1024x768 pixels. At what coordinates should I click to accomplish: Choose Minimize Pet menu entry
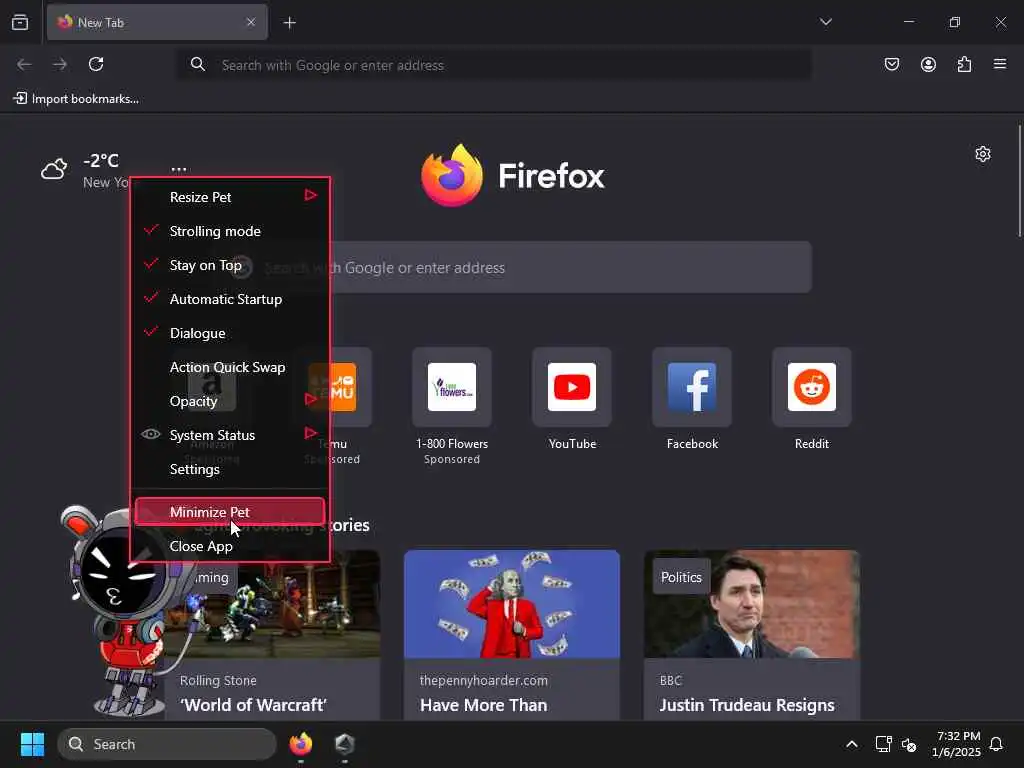(230, 511)
